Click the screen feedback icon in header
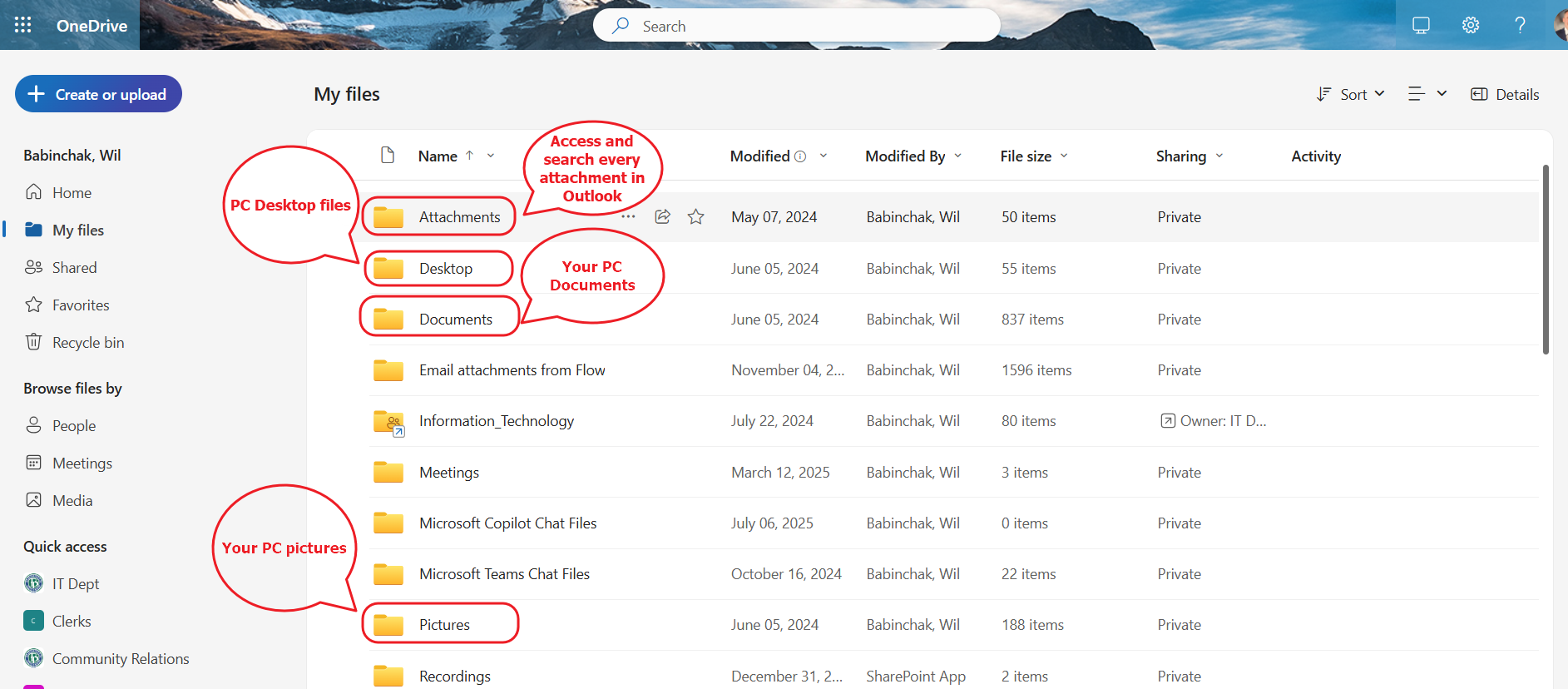Viewport: 1568px width, 689px height. click(x=1421, y=25)
